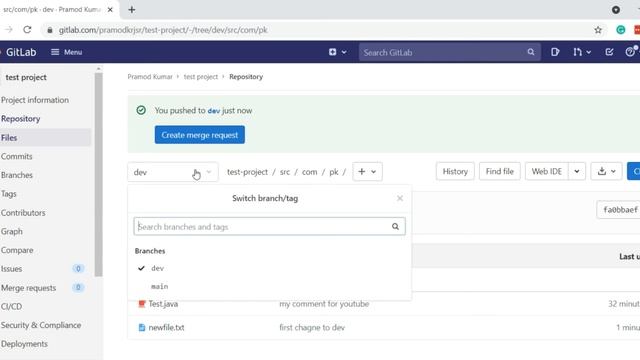Open Web IDE button

pos(547,171)
